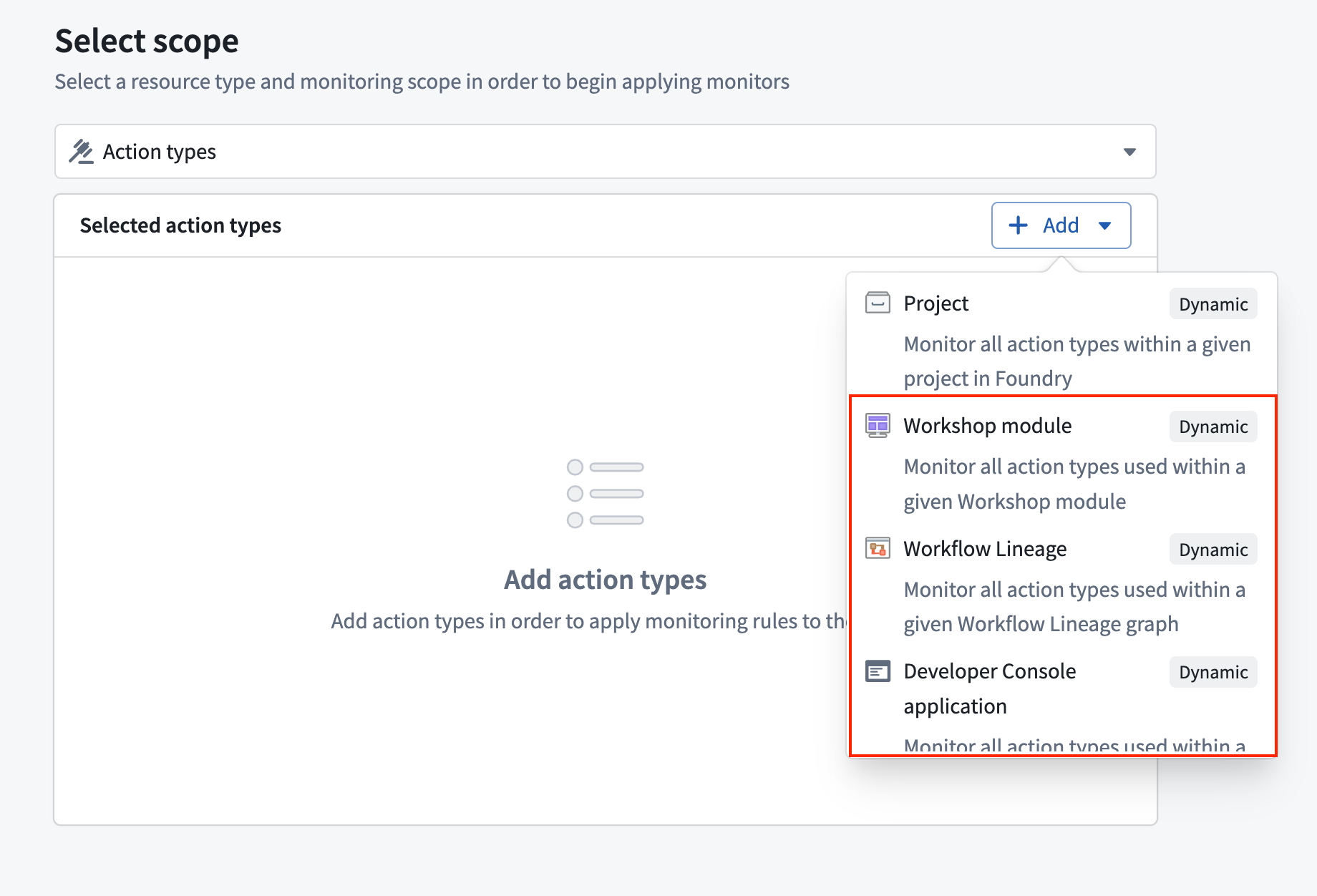This screenshot has height=896, width=1317.
Task: Click the chevron at the Action types bar's right edge
Action: (1129, 151)
